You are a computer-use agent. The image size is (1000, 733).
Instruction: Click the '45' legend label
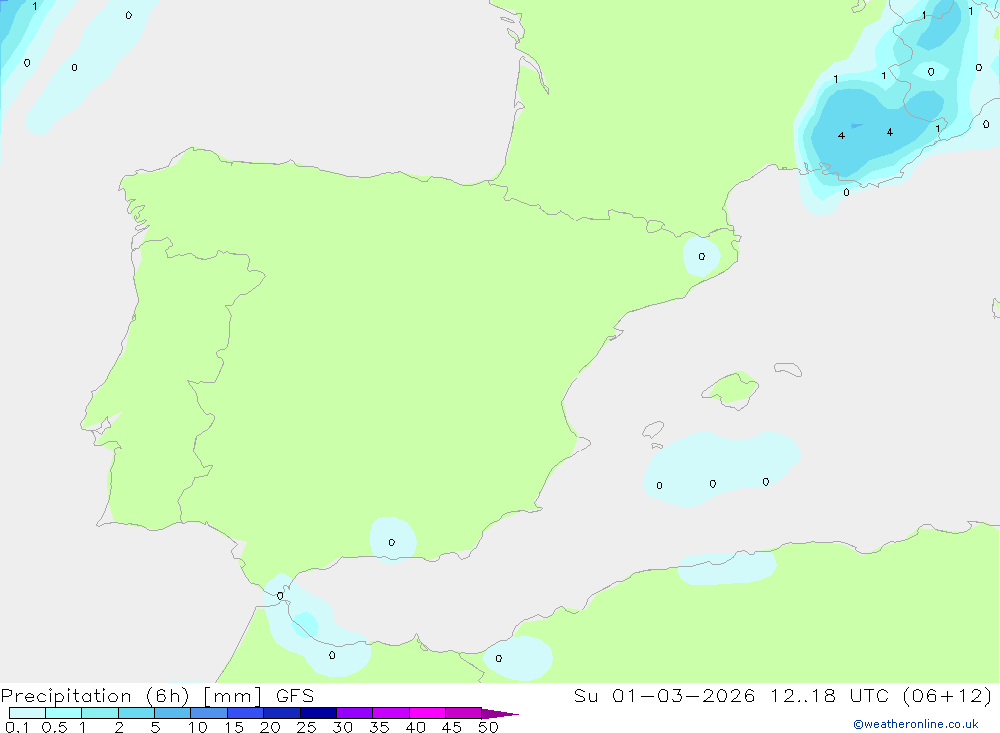click(452, 727)
